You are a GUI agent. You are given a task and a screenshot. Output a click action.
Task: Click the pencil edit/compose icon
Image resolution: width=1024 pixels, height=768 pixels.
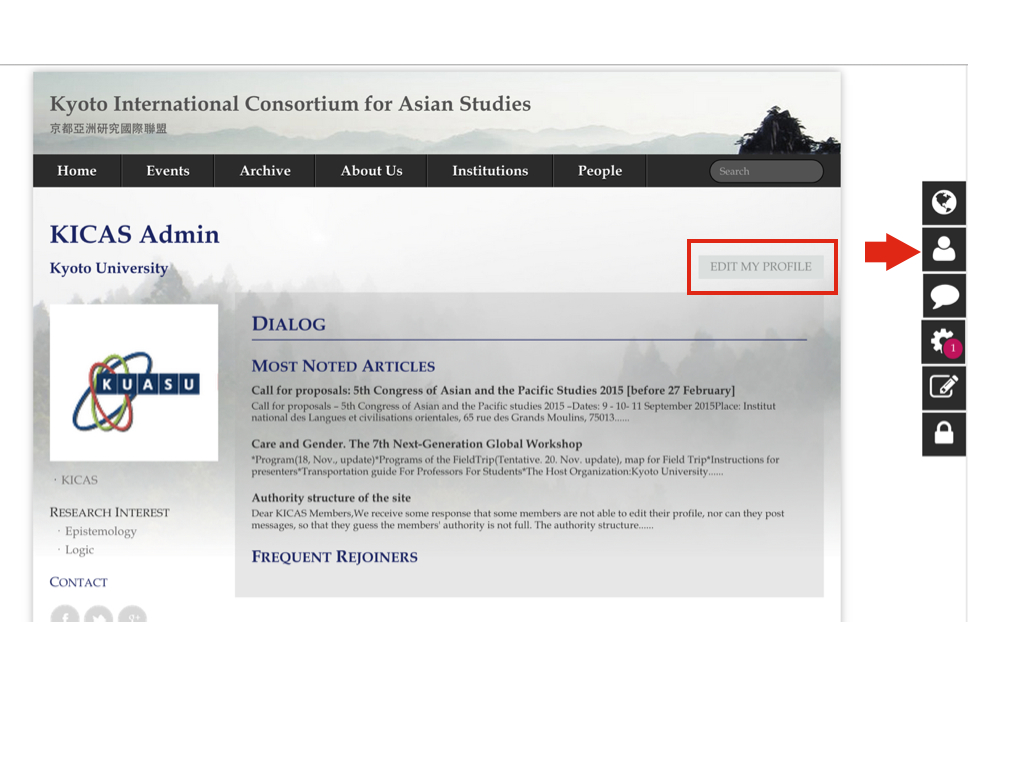pos(944,388)
